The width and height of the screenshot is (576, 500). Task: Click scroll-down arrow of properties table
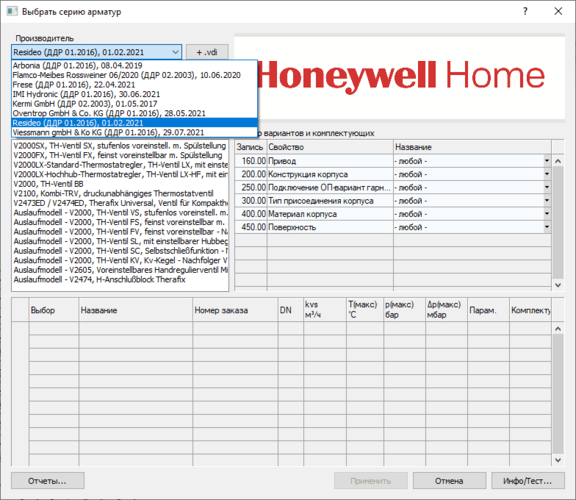(558, 285)
